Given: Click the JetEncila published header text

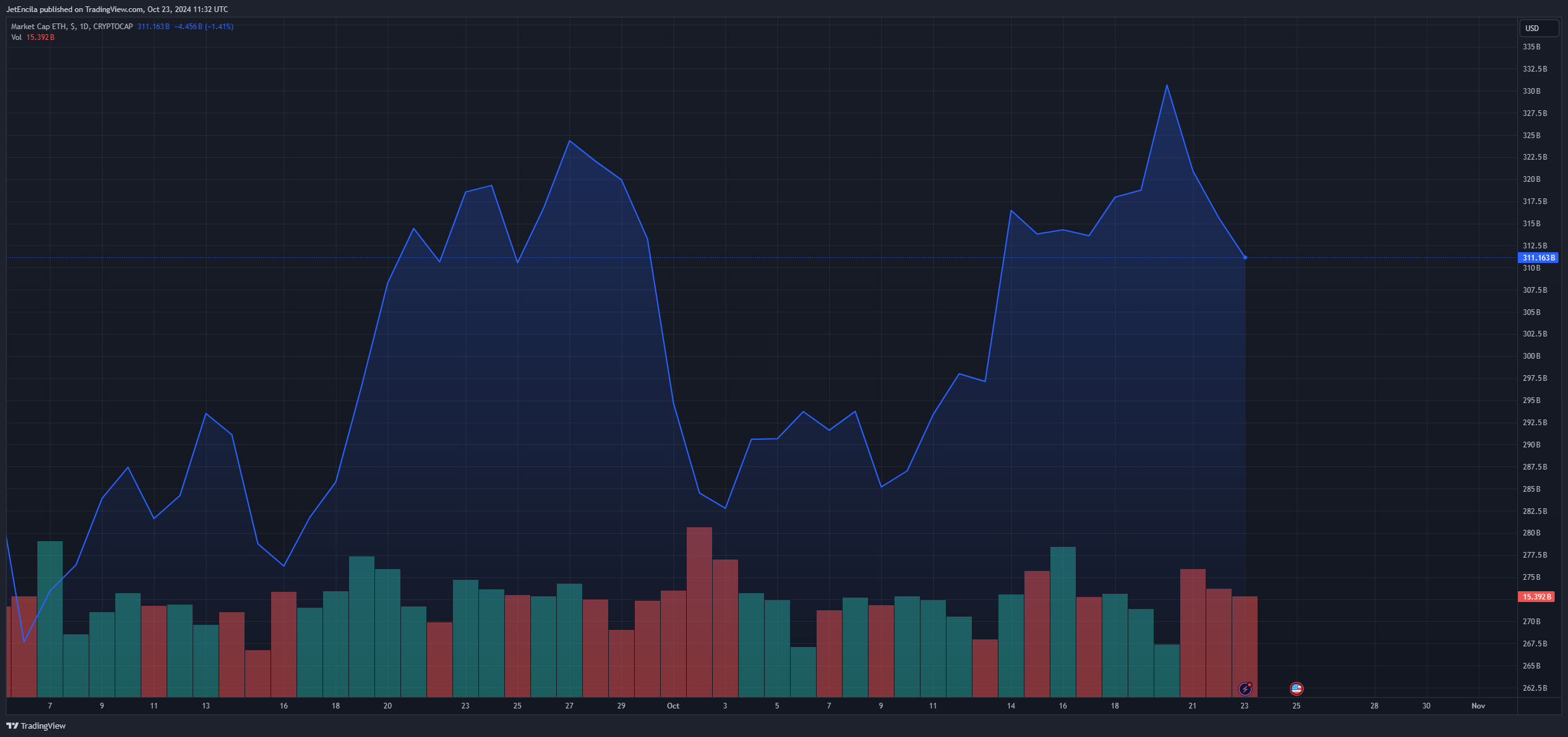Looking at the screenshot, I should pos(117,10).
